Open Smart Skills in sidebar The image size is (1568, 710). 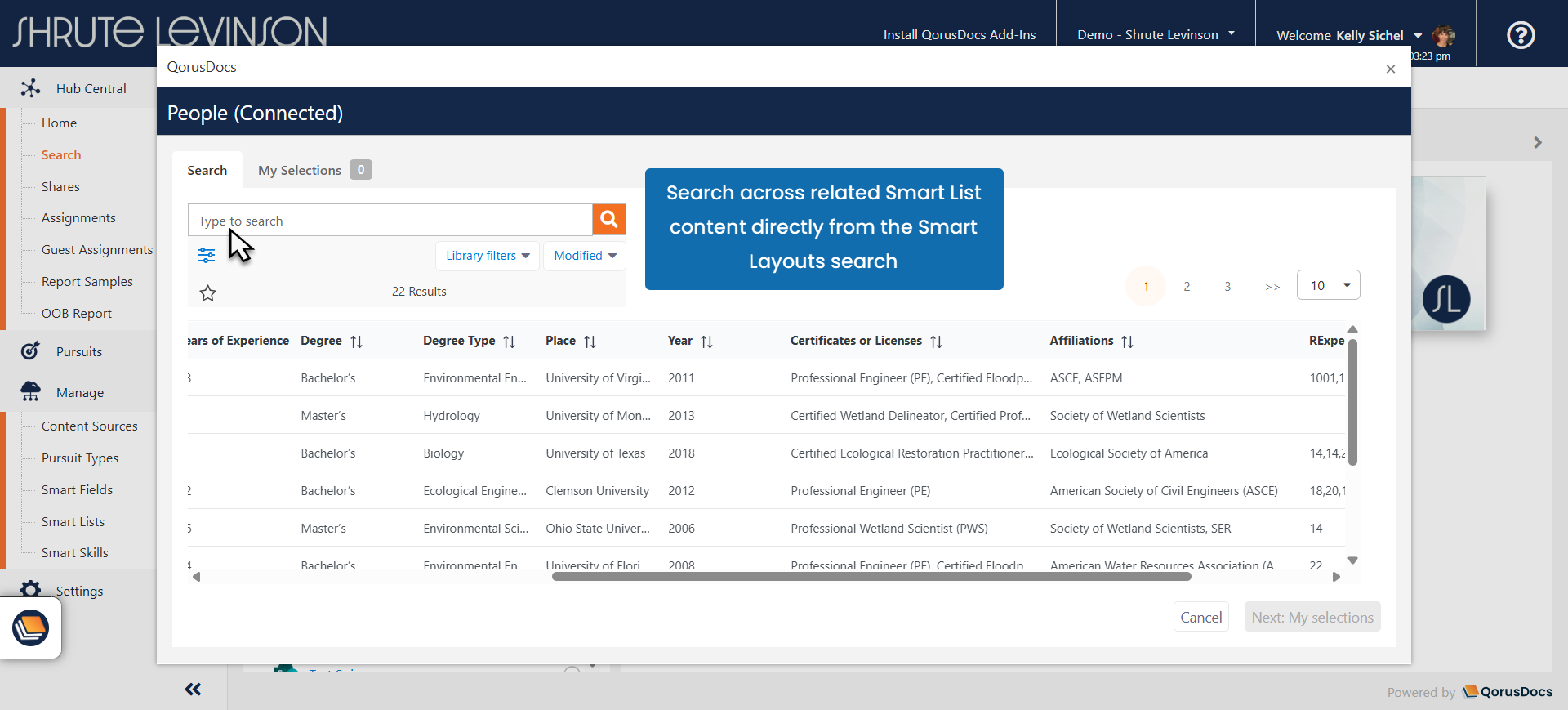point(75,552)
